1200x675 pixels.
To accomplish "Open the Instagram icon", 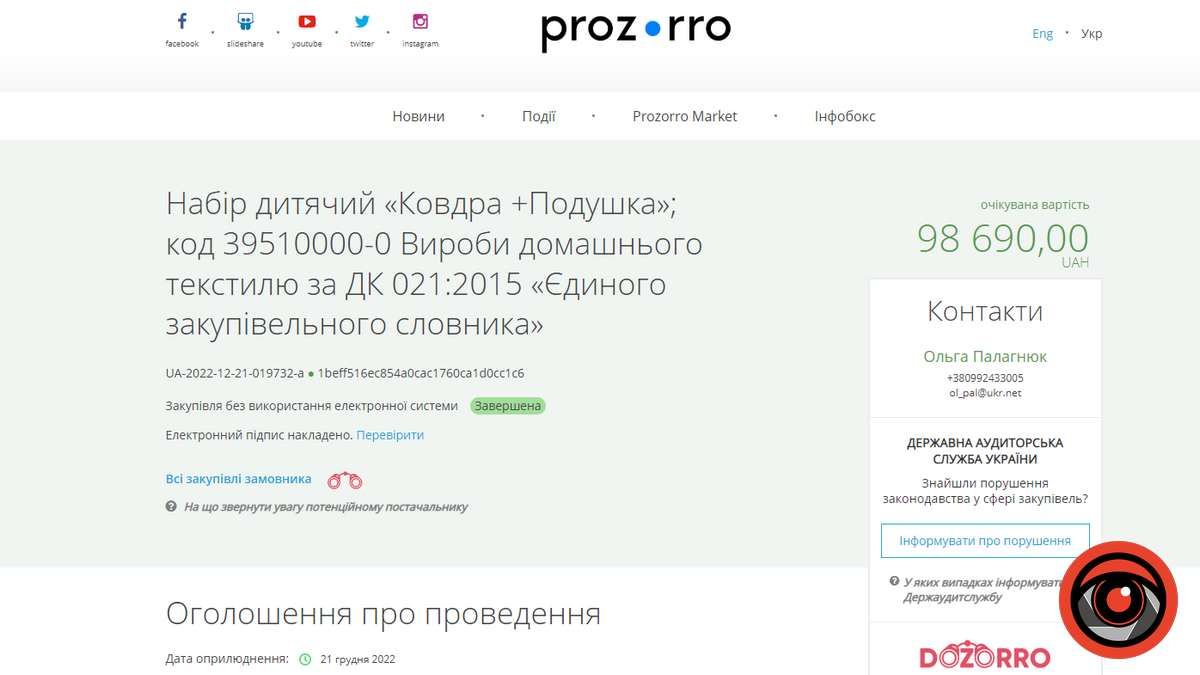I will coord(420,20).
